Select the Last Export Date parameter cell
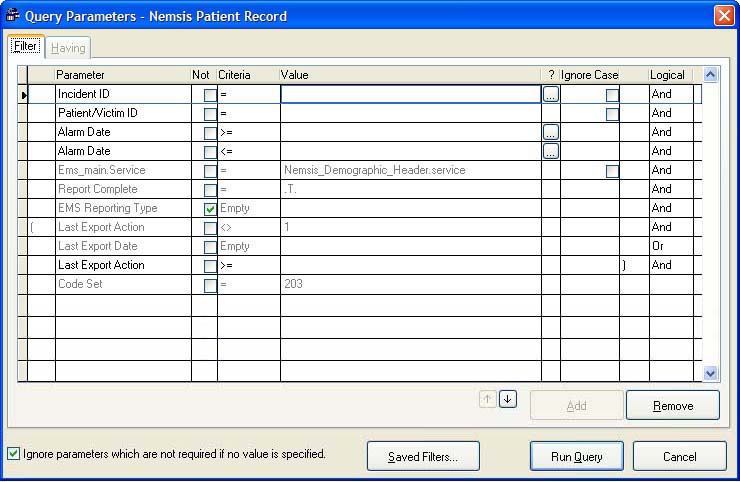 click(x=123, y=246)
